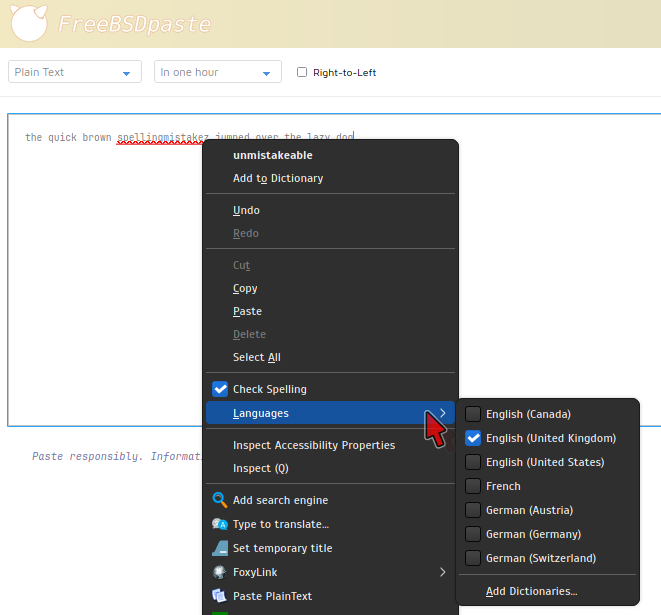Choose the suggestion unmistakeable
661x615 pixels.
(x=273, y=155)
